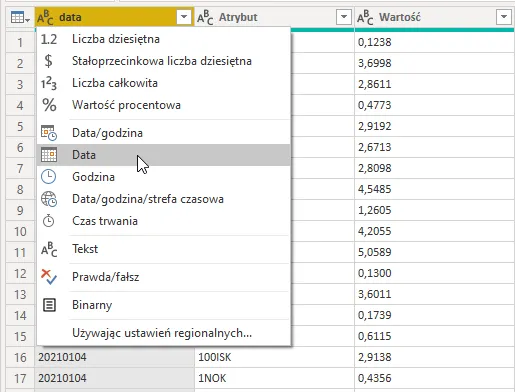Viewport: 515px width, 392px height.
Task: Click the 20210104 cell in row 17
Action: (x=114, y=378)
